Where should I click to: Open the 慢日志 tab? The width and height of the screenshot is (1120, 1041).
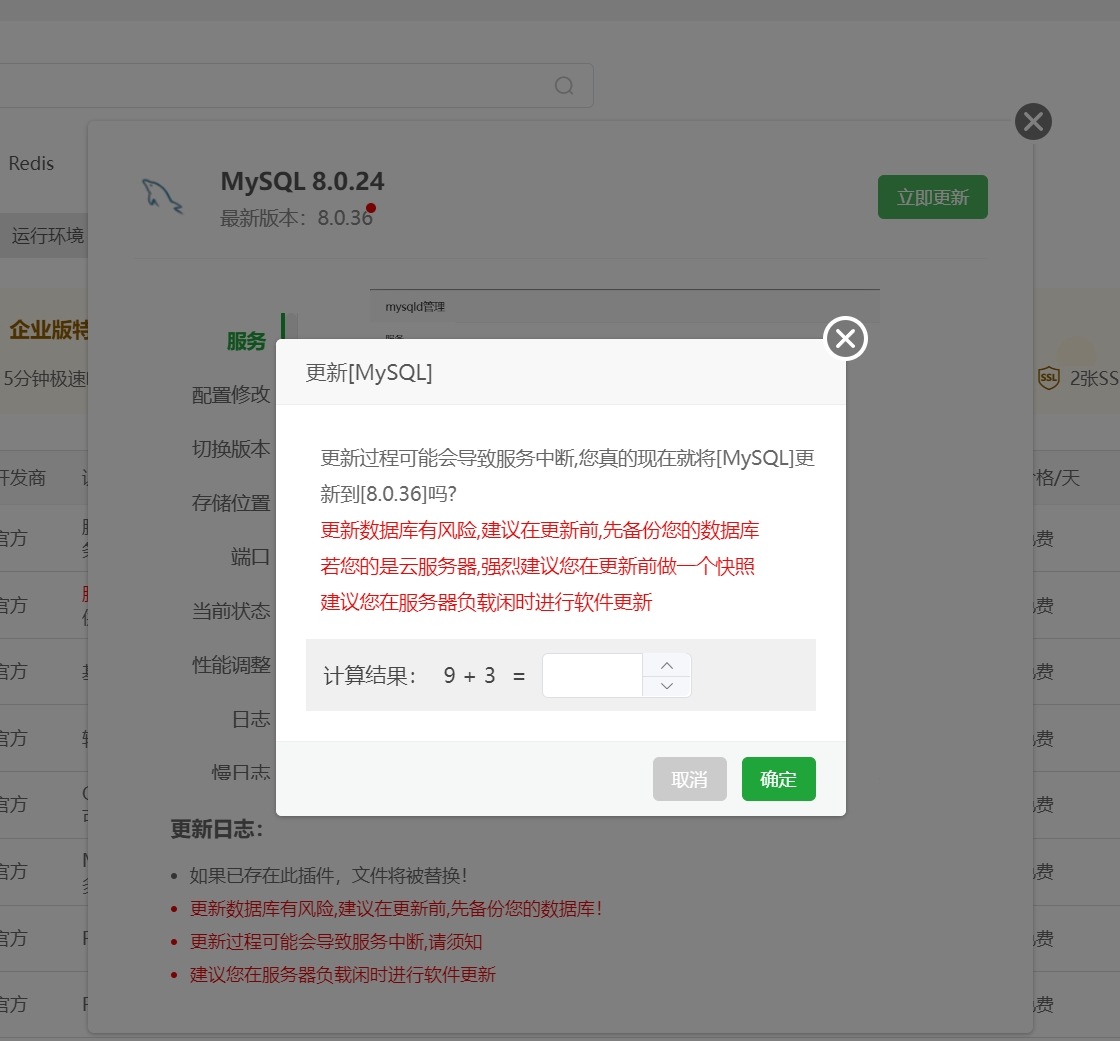tap(241, 772)
